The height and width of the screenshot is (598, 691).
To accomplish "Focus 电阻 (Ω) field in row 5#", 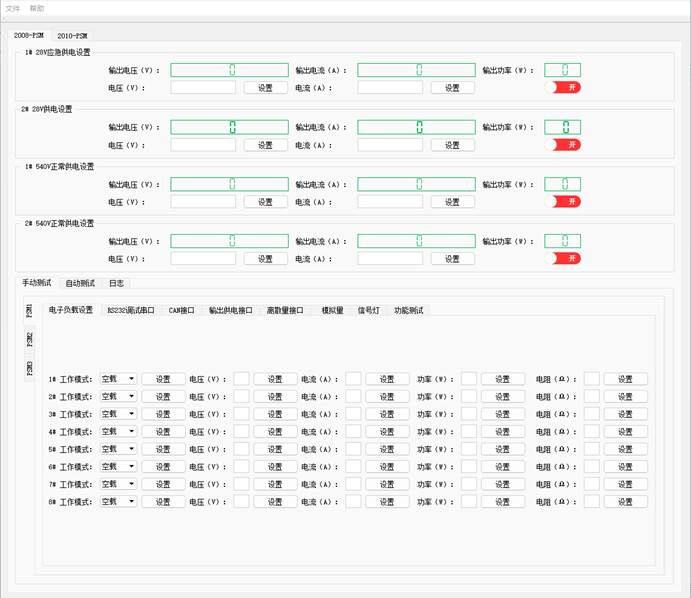I will (591, 449).
